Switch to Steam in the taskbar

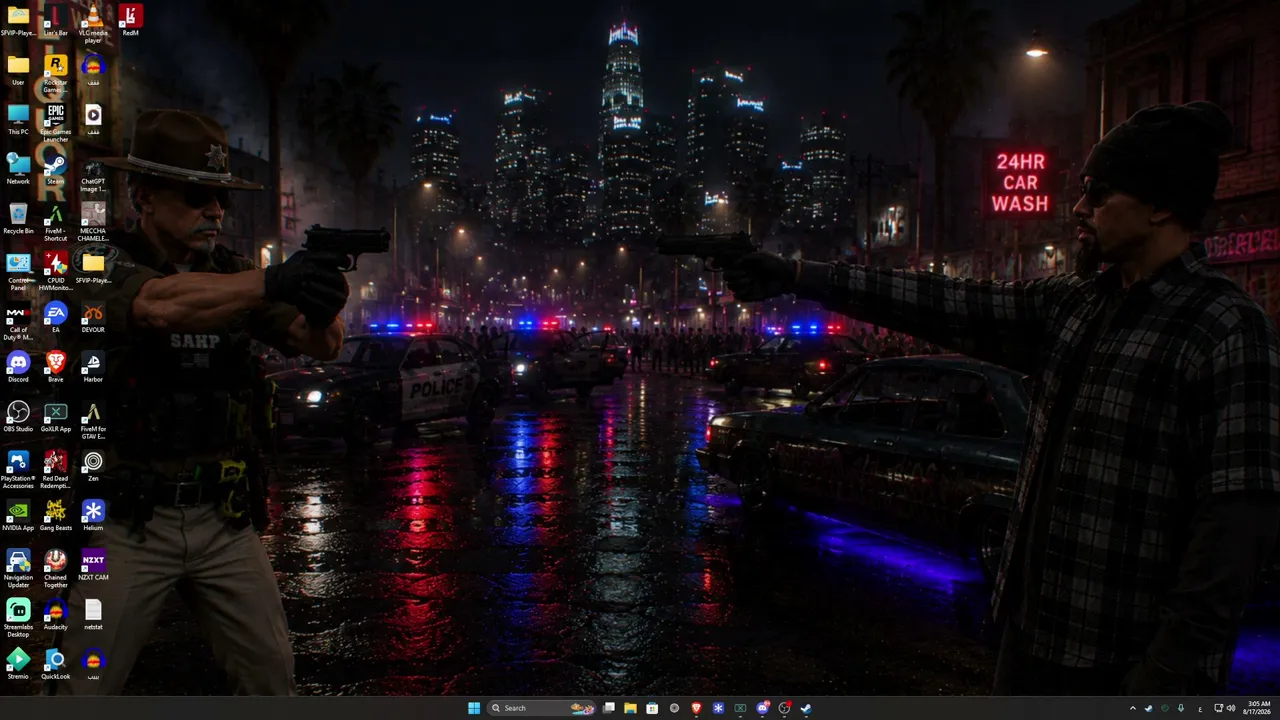pos(806,708)
